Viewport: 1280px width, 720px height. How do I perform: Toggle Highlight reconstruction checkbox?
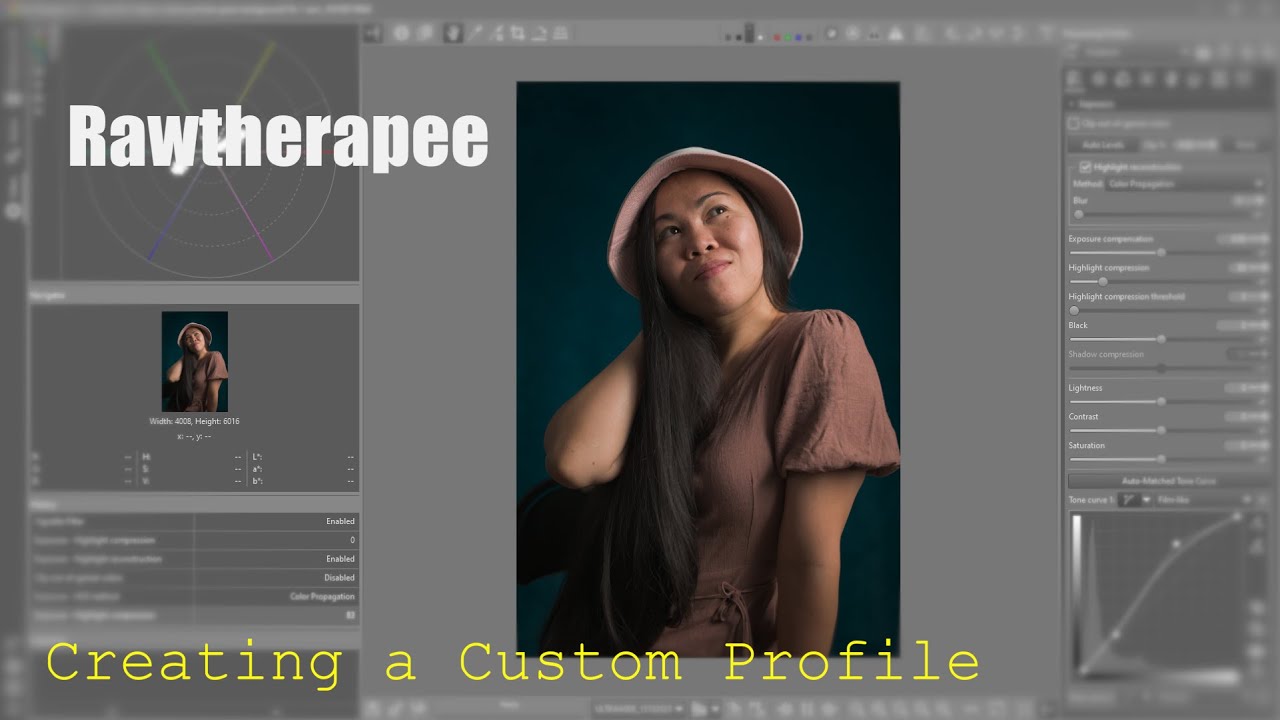pos(1086,167)
